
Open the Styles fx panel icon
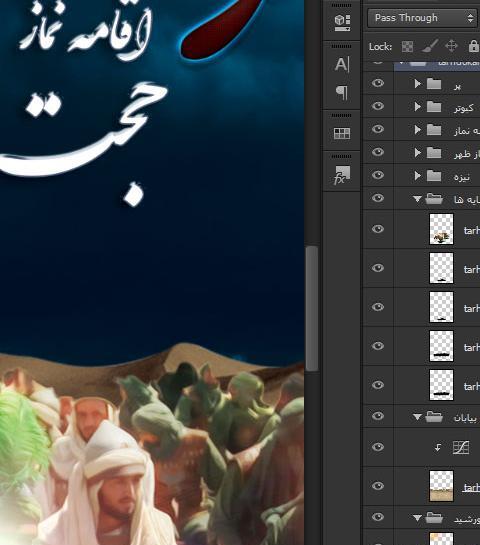click(342, 175)
